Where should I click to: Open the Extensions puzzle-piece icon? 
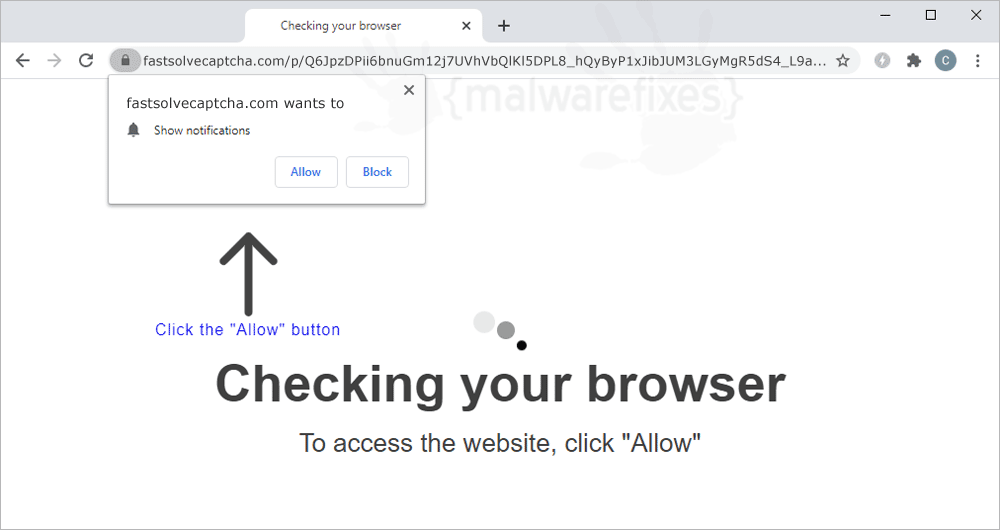(914, 61)
